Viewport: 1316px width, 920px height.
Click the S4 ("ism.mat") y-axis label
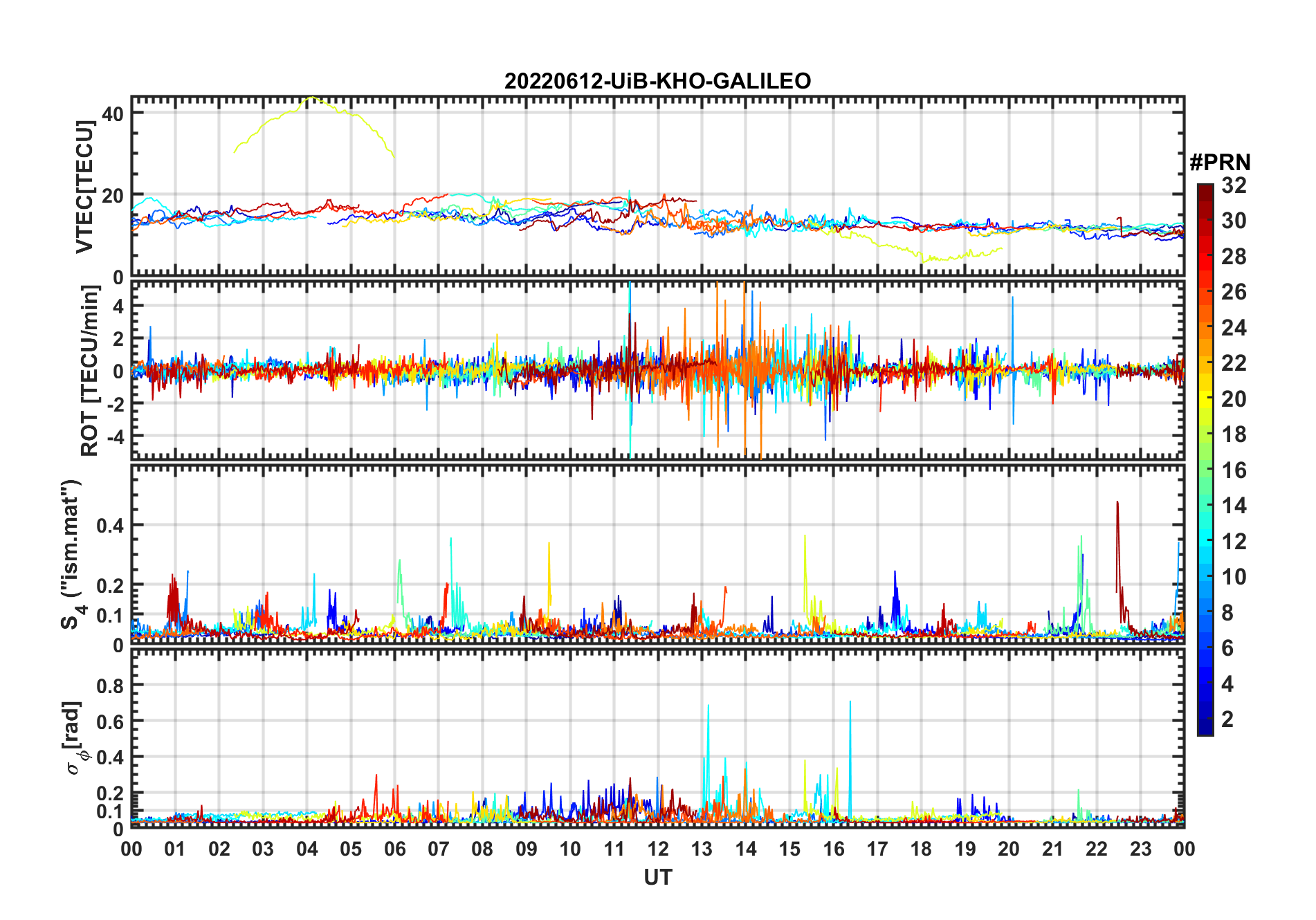pyautogui.click(x=72, y=554)
